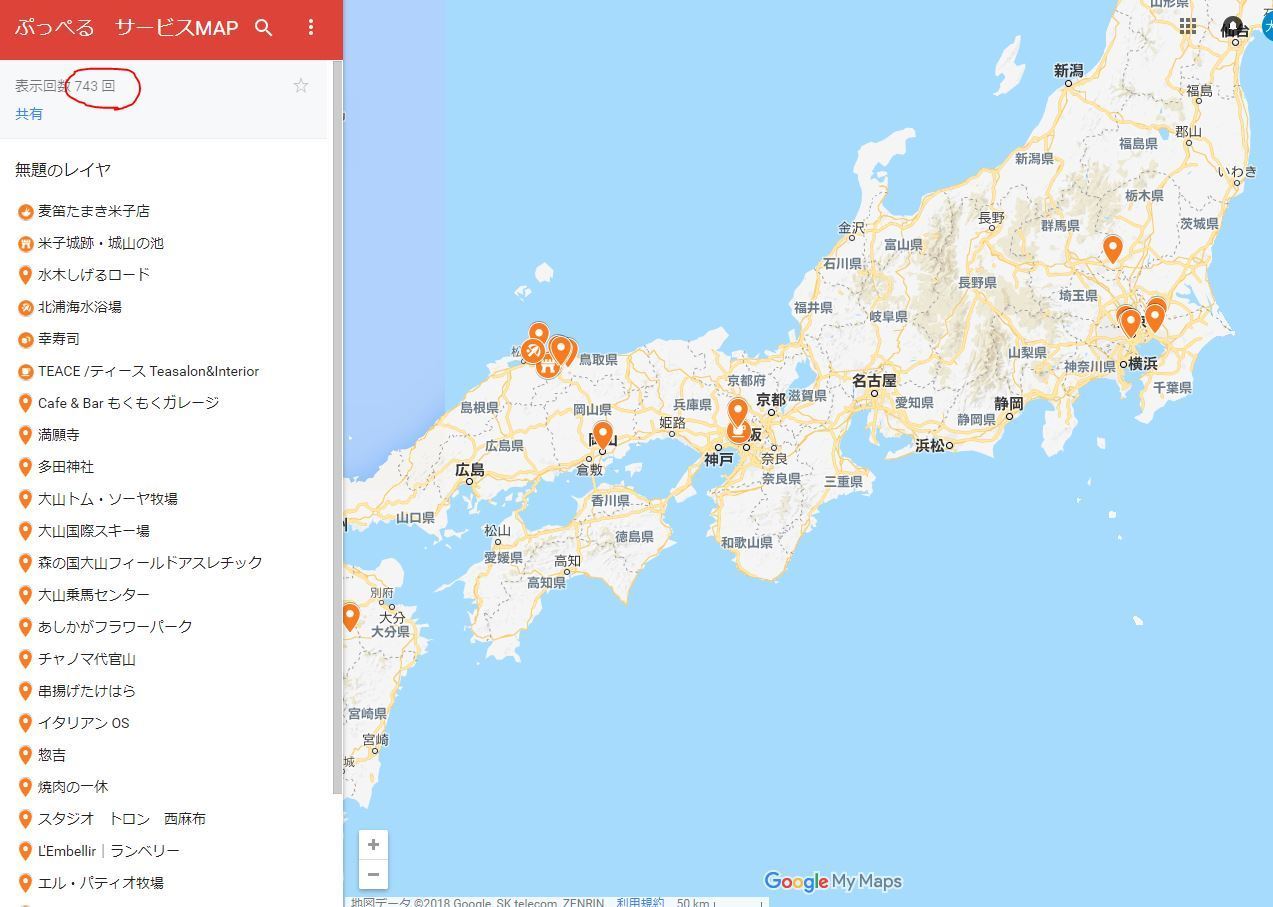Open the 利用規約 terms link
Viewport: 1273px width, 907px height.
point(640,902)
